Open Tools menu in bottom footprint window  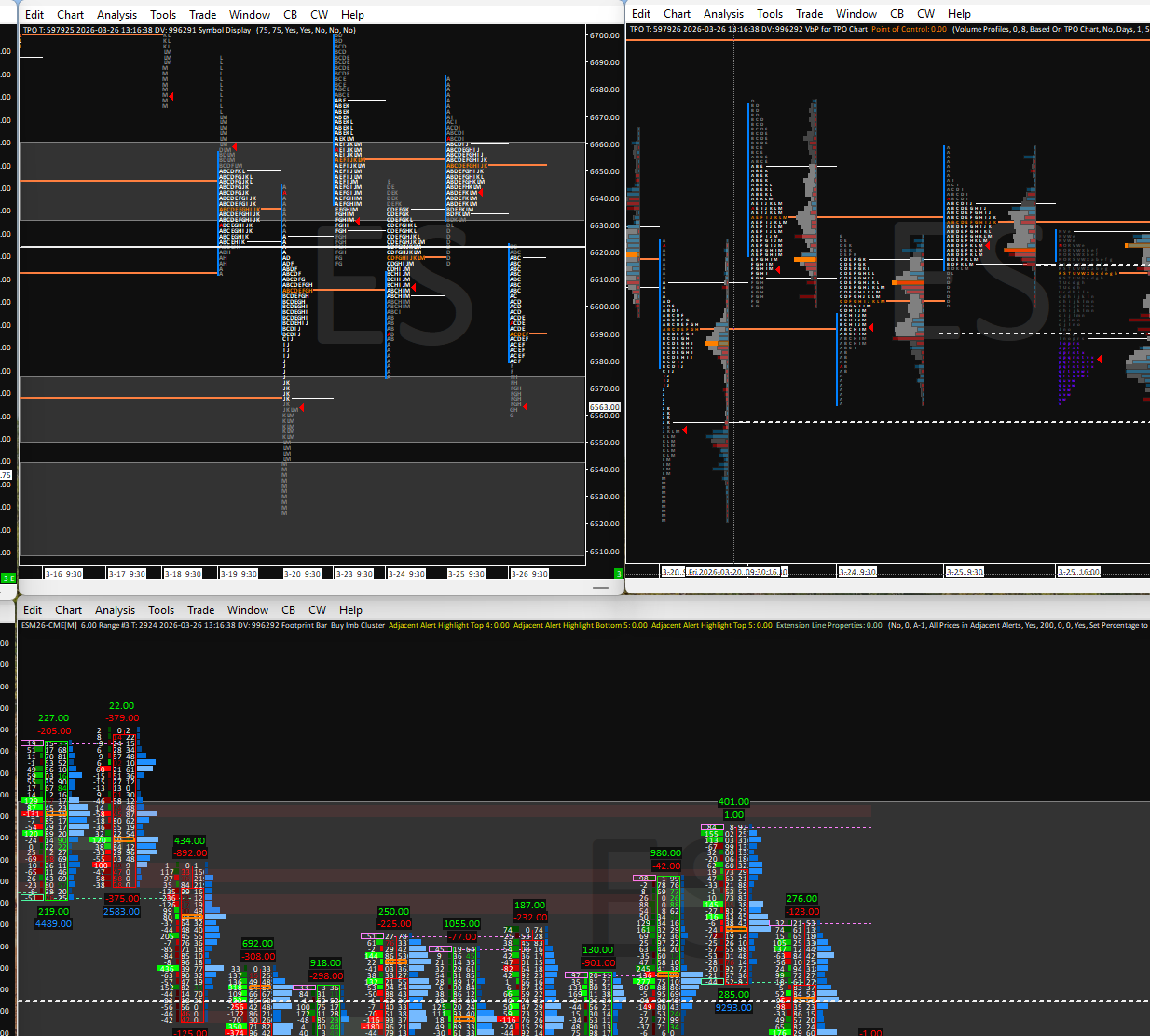click(161, 609)
